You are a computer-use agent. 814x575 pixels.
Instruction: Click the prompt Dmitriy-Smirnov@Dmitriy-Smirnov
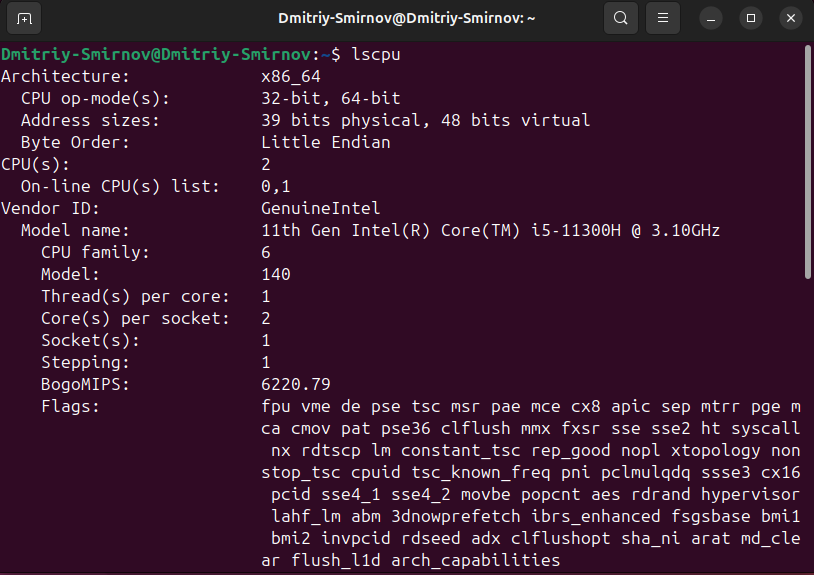click(x=156, y=54)
